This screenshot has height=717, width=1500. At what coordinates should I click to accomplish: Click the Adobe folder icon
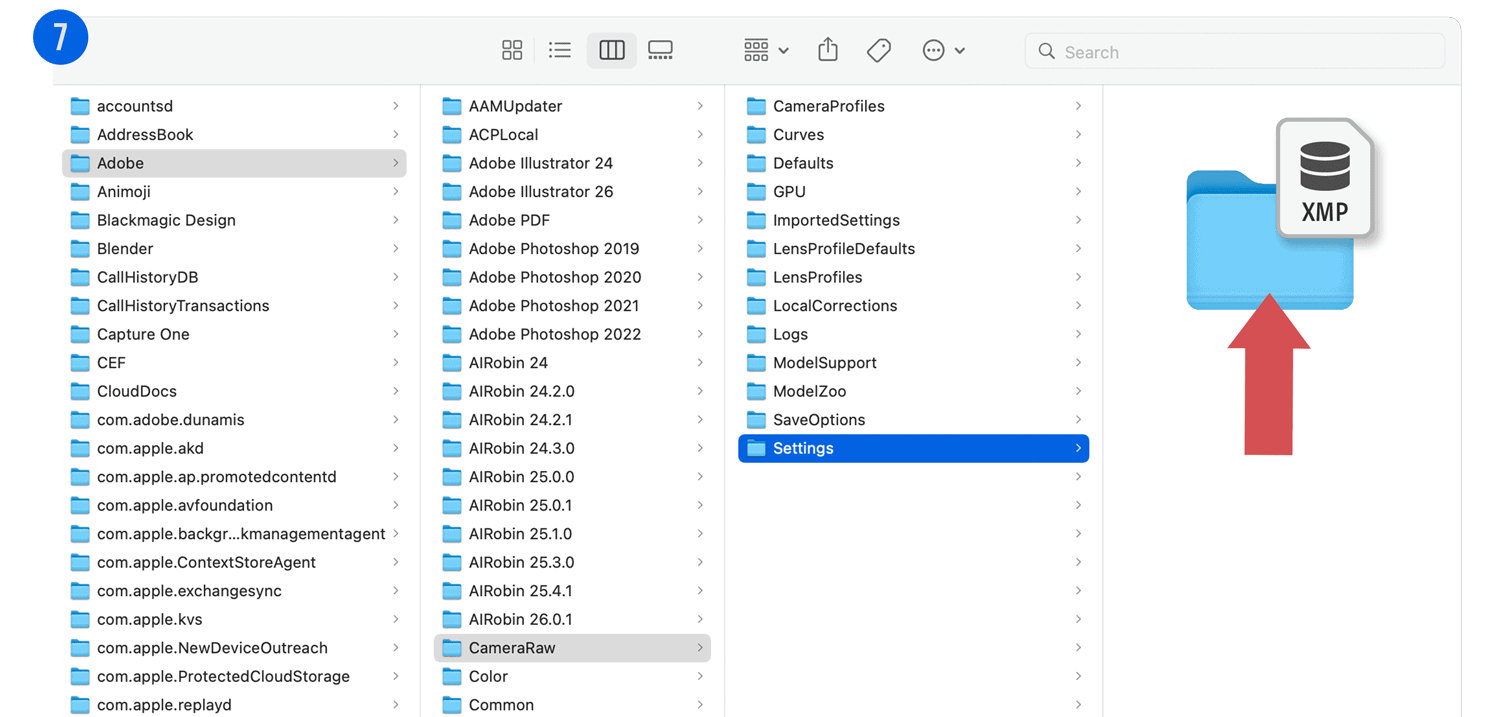pos(81,163)
